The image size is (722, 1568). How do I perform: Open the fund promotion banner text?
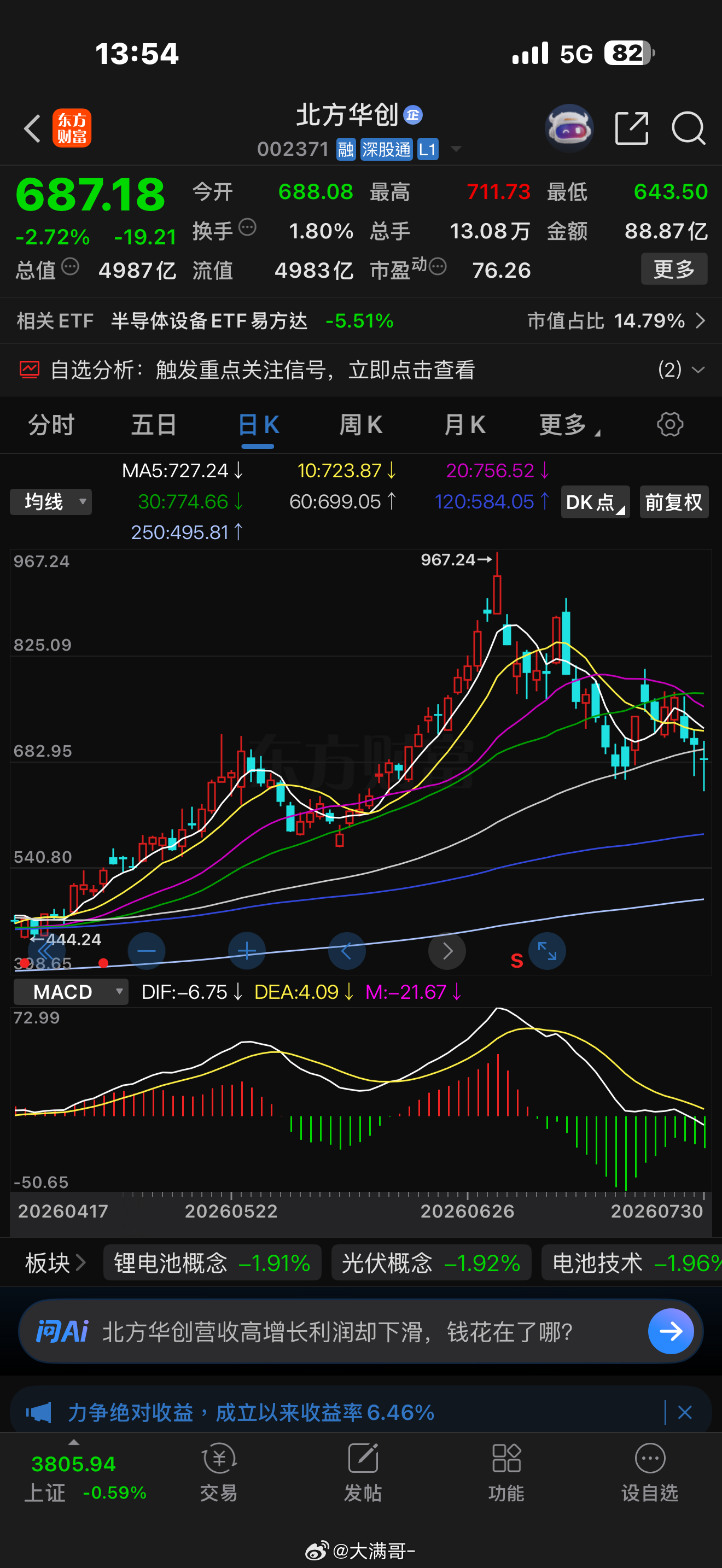(x=251, y=1412)
